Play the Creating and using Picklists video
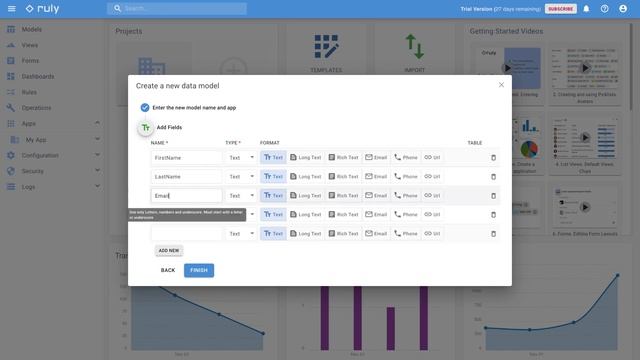Viewport: 640px width, 360px height. click(585, 68)
